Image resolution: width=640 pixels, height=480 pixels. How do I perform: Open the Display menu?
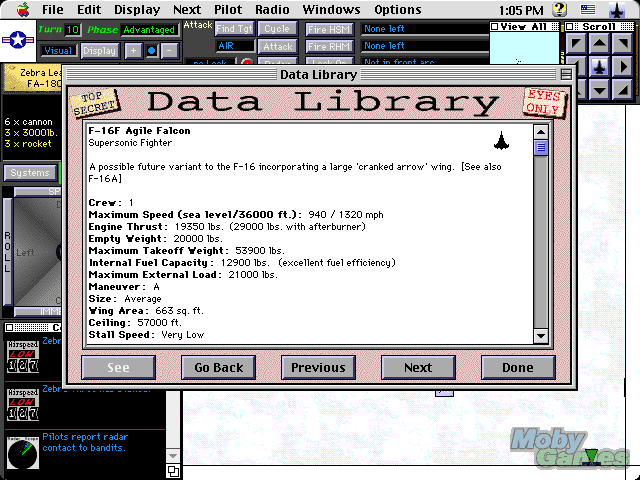coord(137,9)
